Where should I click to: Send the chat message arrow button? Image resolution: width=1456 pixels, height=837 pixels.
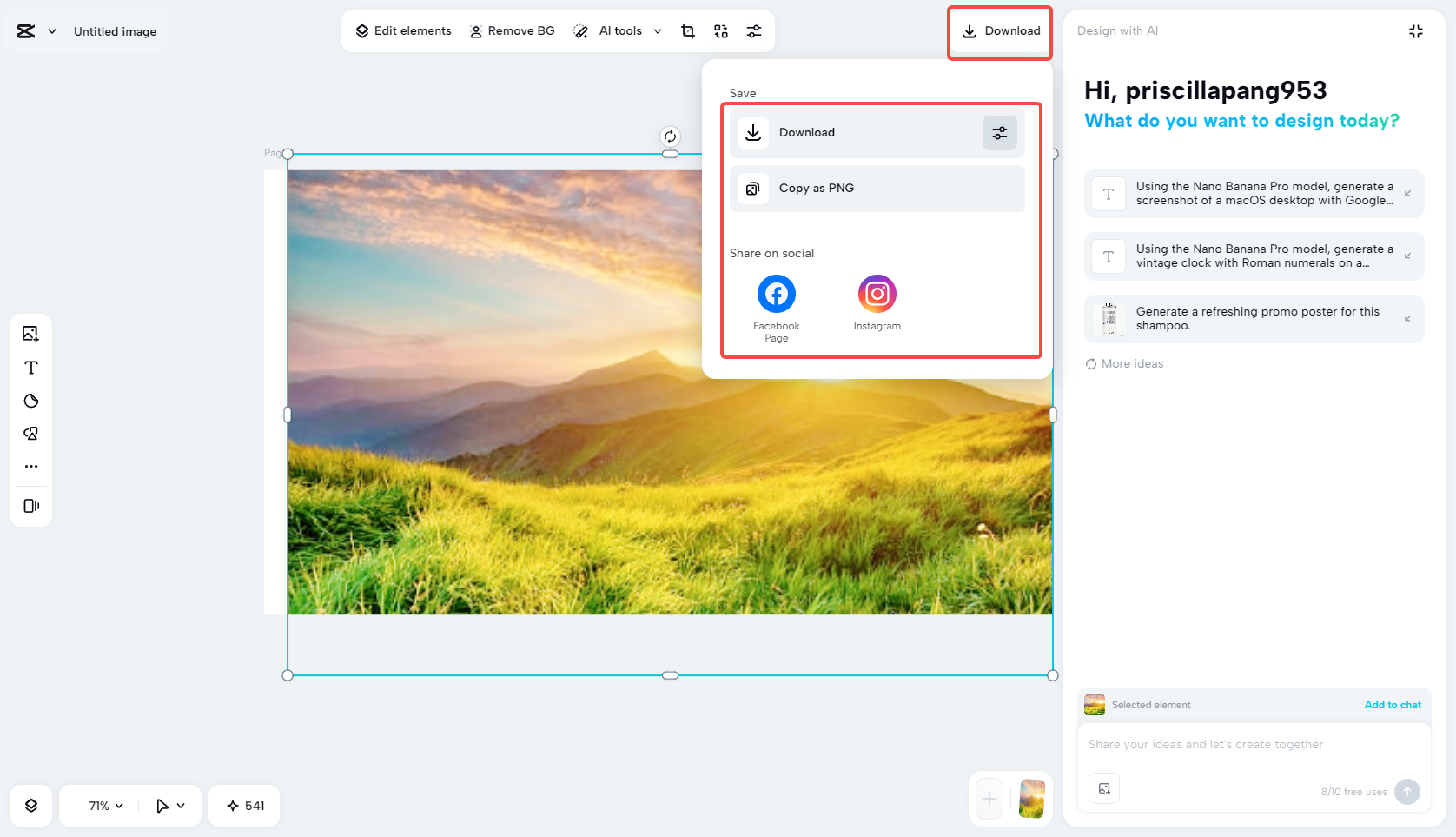pyautogui.click(x=1407, y=792)
